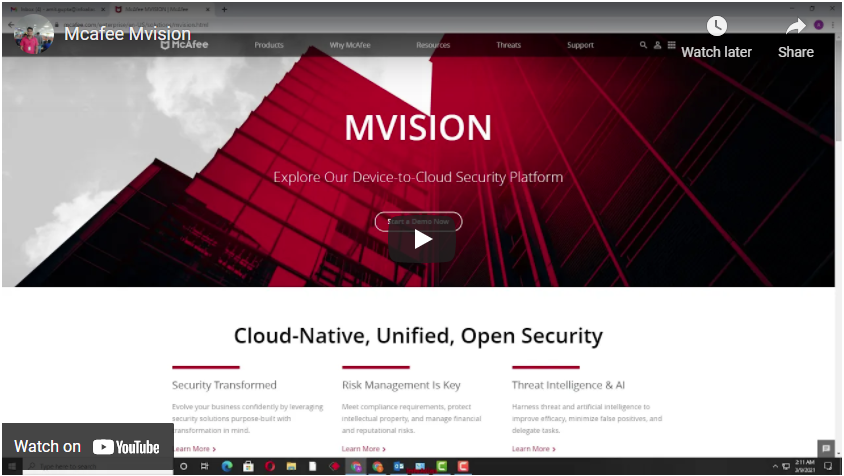Click Learn More under Security Transformed
This screenshot has height=476, width=844.
click(194, 449)
